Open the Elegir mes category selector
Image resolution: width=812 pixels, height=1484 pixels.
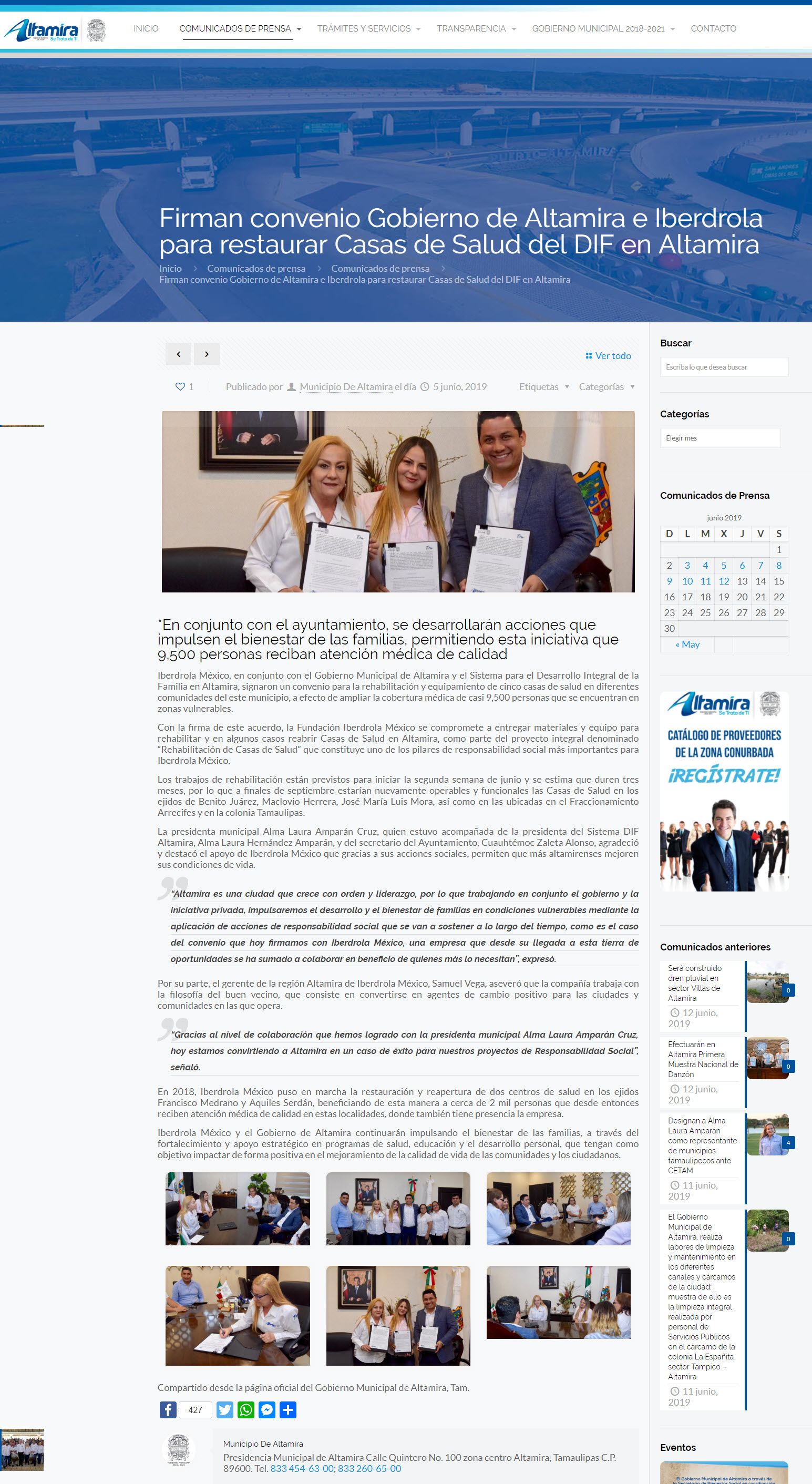point(720,438)
